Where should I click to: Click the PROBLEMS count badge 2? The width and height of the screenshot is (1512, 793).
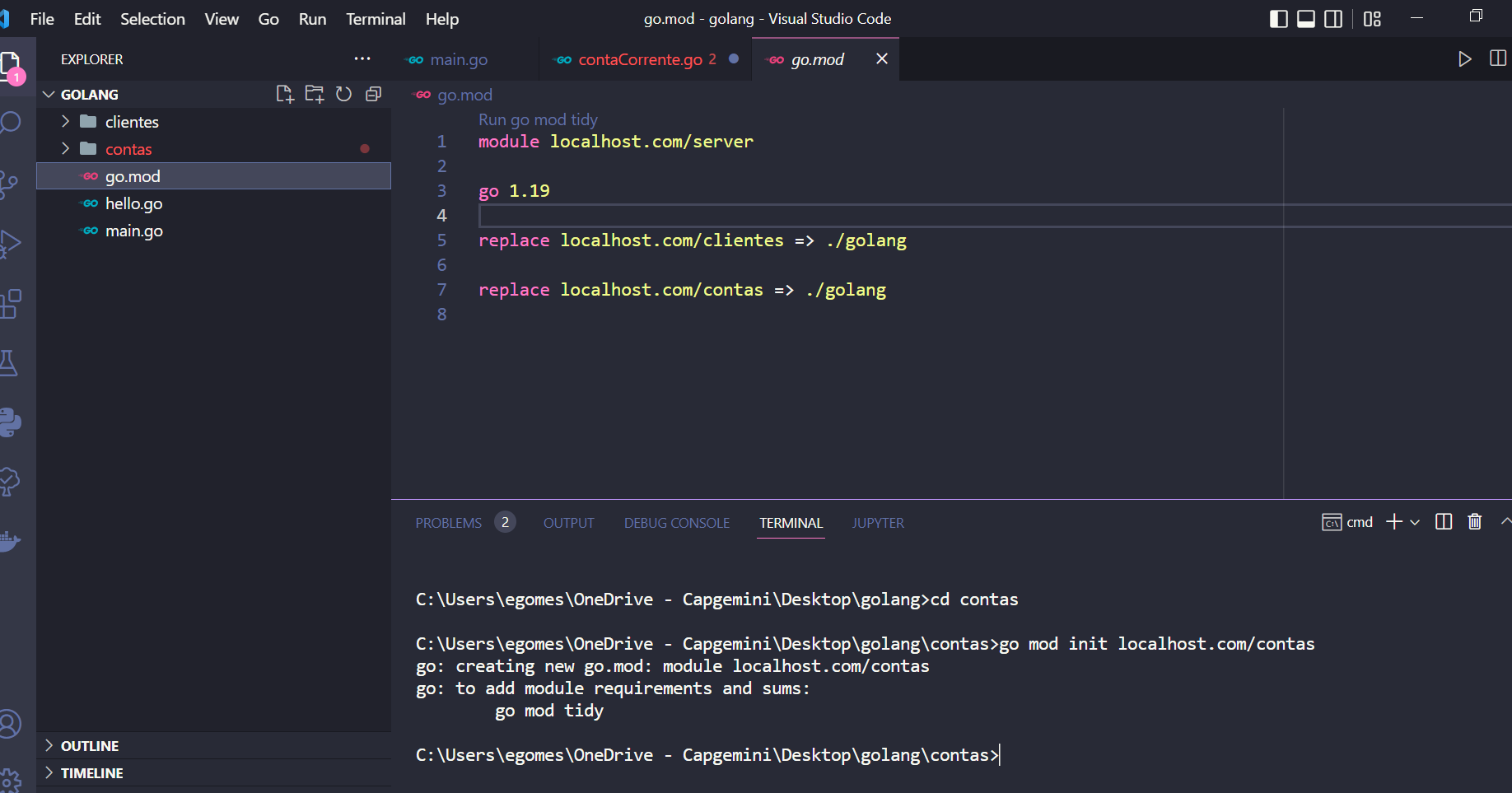[505, 522]
